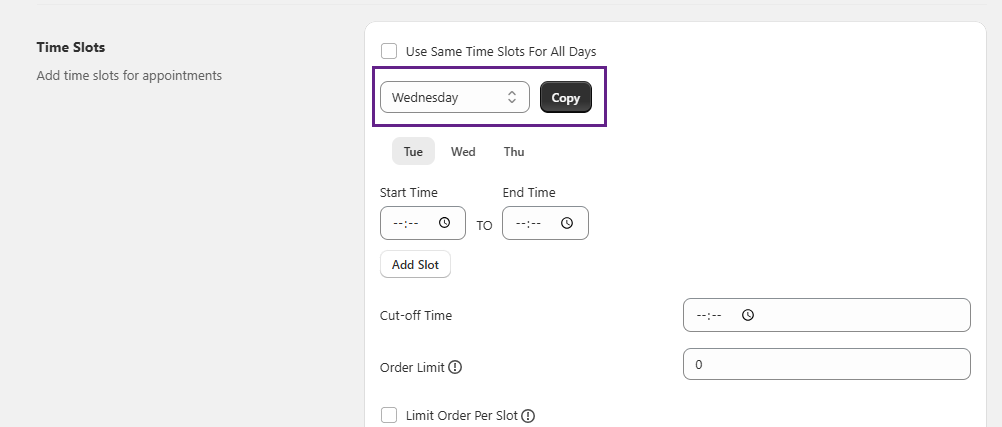Viewport: 1002px width, 427px height.
Task: Click the Order Limit number field
Action: point(826,364)
